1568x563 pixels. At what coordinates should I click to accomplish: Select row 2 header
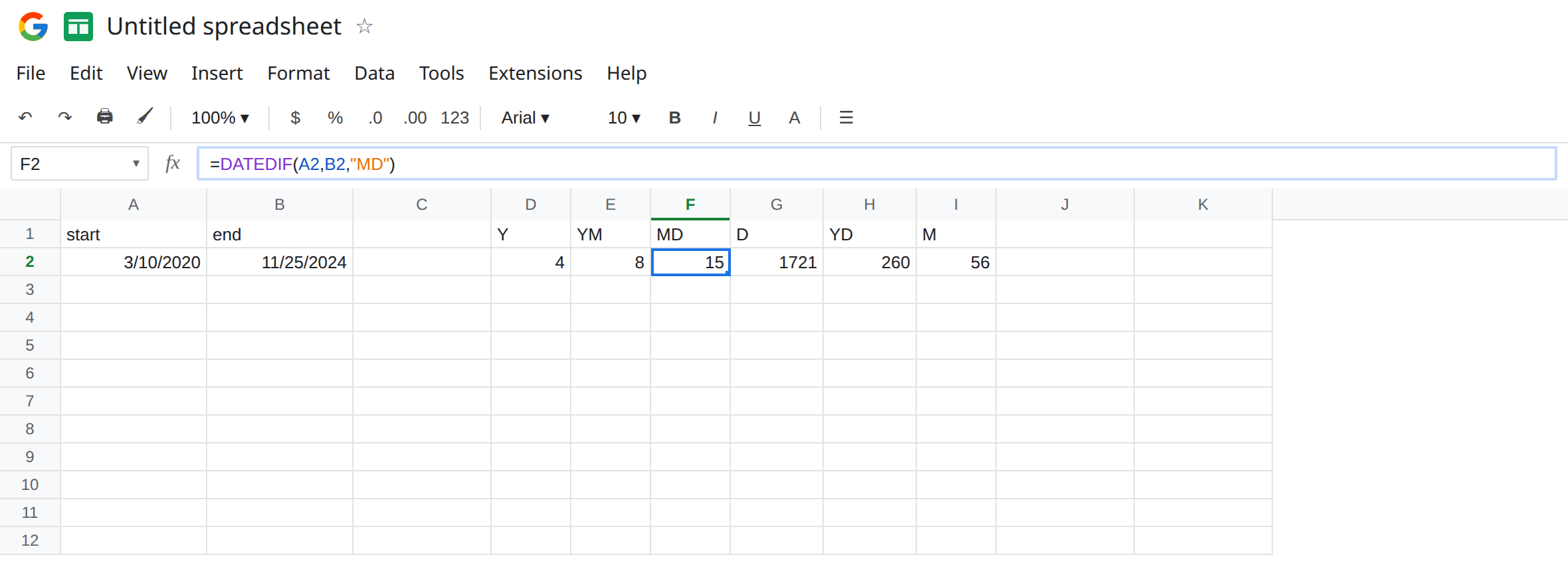point(30,262)
